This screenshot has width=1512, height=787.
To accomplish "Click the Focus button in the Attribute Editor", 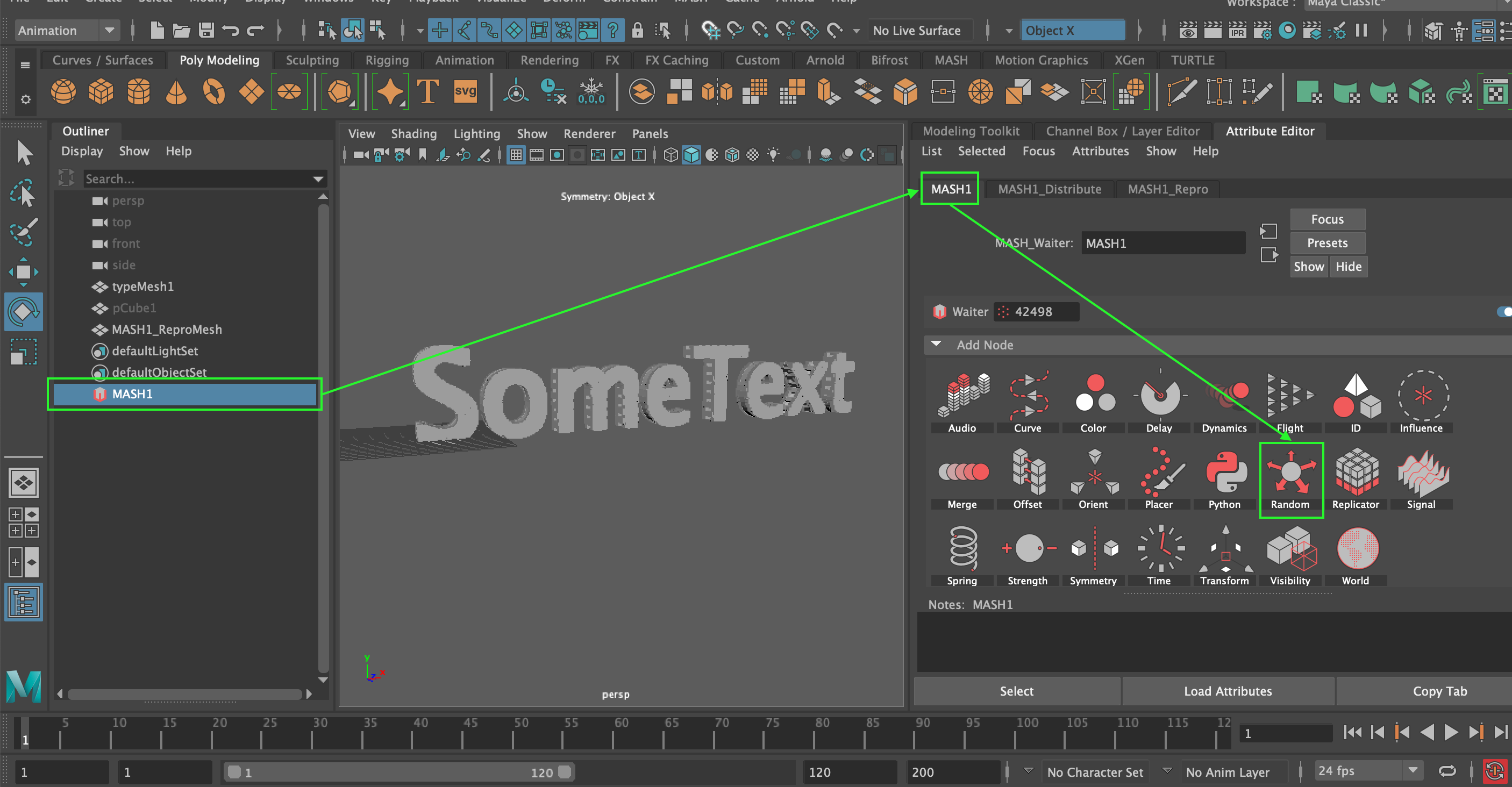I will (x=1327, y=219).
